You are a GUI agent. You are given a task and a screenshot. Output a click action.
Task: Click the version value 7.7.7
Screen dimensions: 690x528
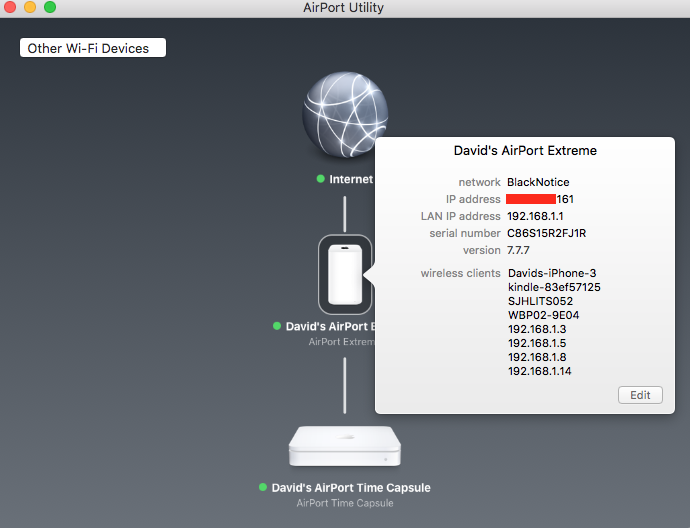coord(518,250)
